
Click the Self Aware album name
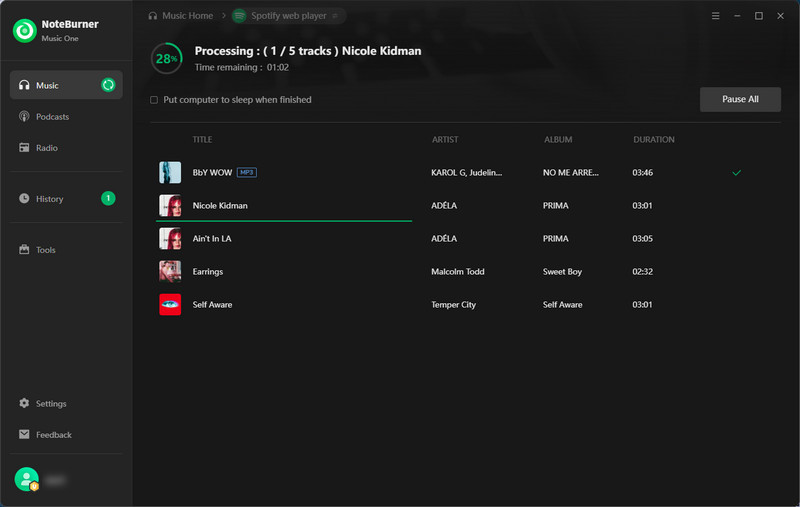coord(562,305)
